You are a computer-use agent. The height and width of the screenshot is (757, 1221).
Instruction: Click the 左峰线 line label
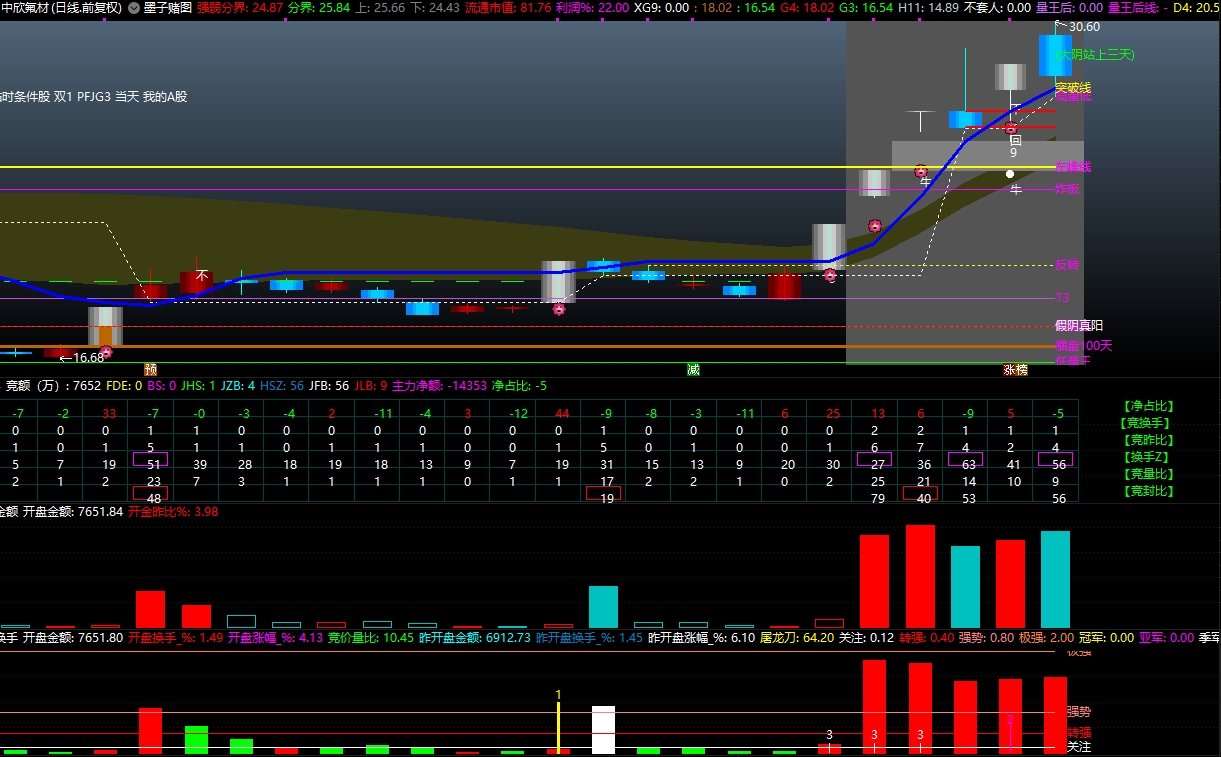1073,167
